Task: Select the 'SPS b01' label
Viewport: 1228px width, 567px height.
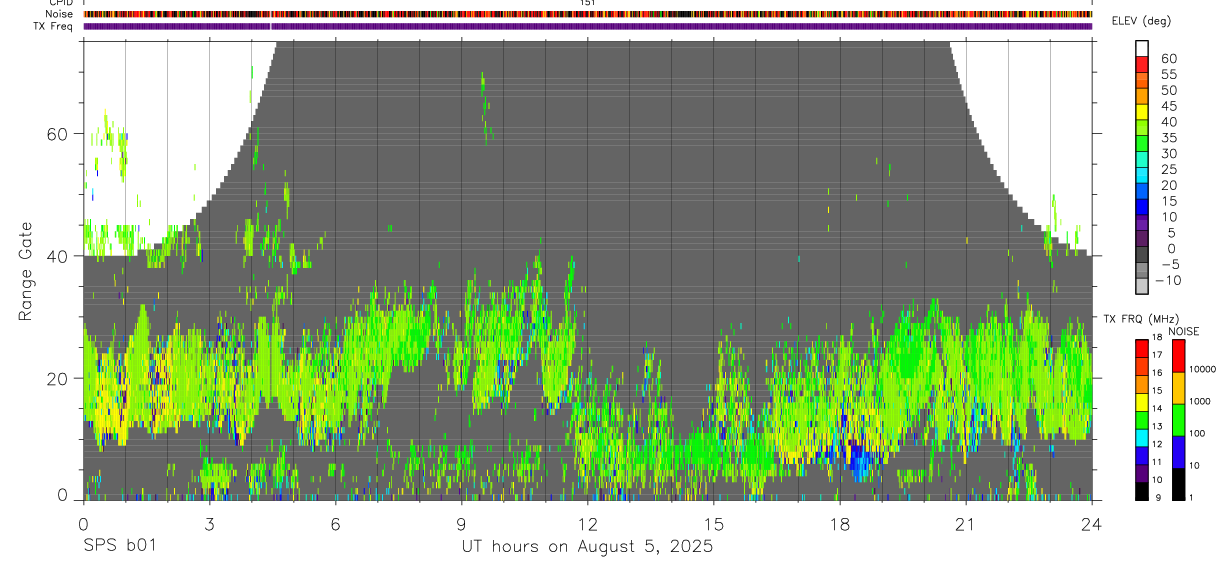Action: pos(119,547)
